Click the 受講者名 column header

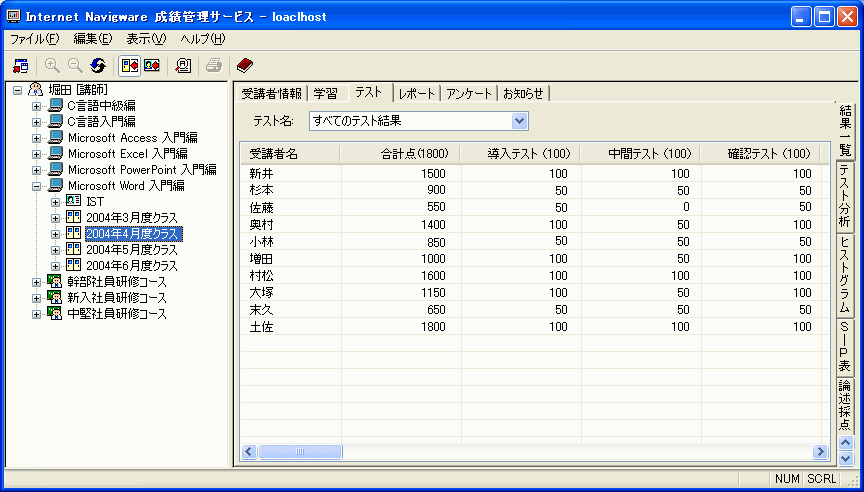(x=290, y=154)
